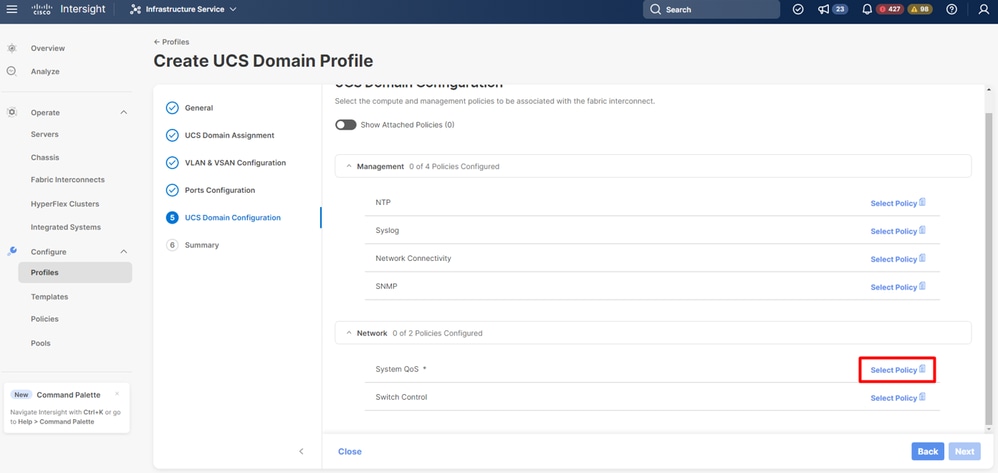
Task: Click the Analyze sidebar icon
Action: pyautogui.click(x=11, y=71)
